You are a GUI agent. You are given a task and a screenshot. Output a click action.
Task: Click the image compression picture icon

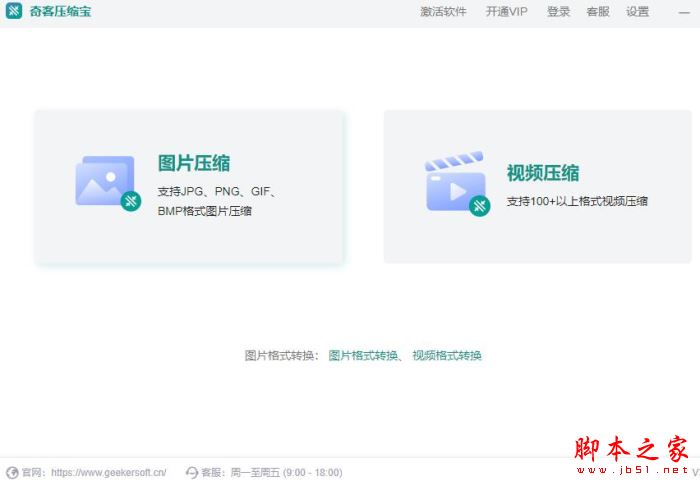pyautogui.click(x=103, y=181)
